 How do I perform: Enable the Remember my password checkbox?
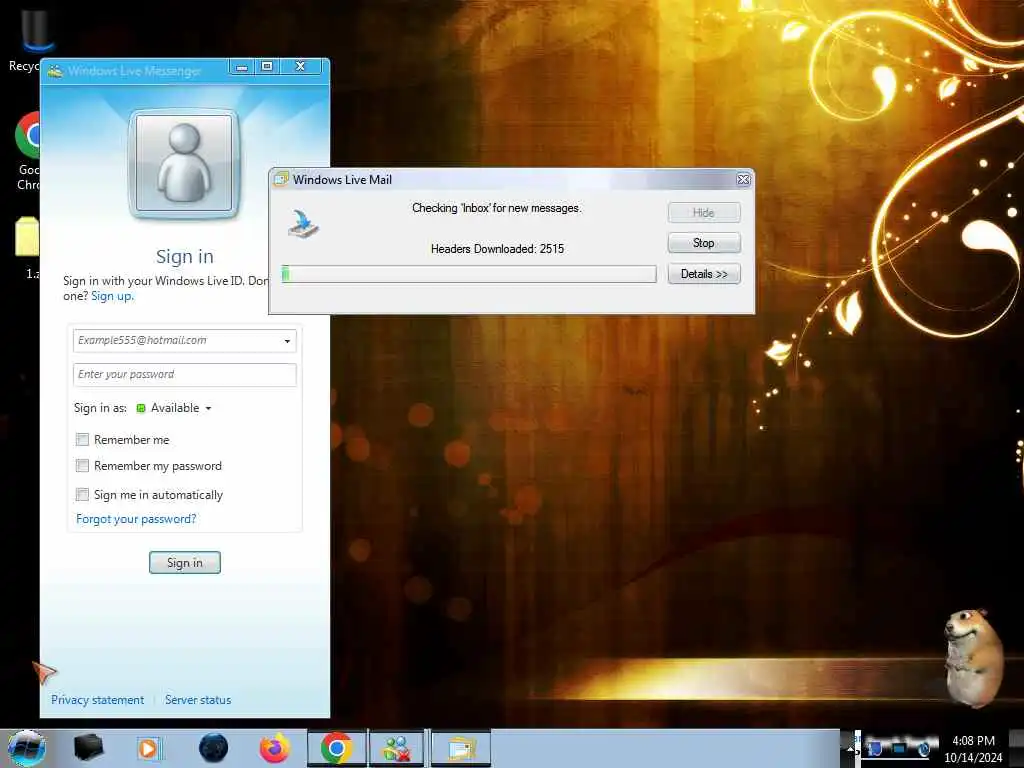point(82,466)
